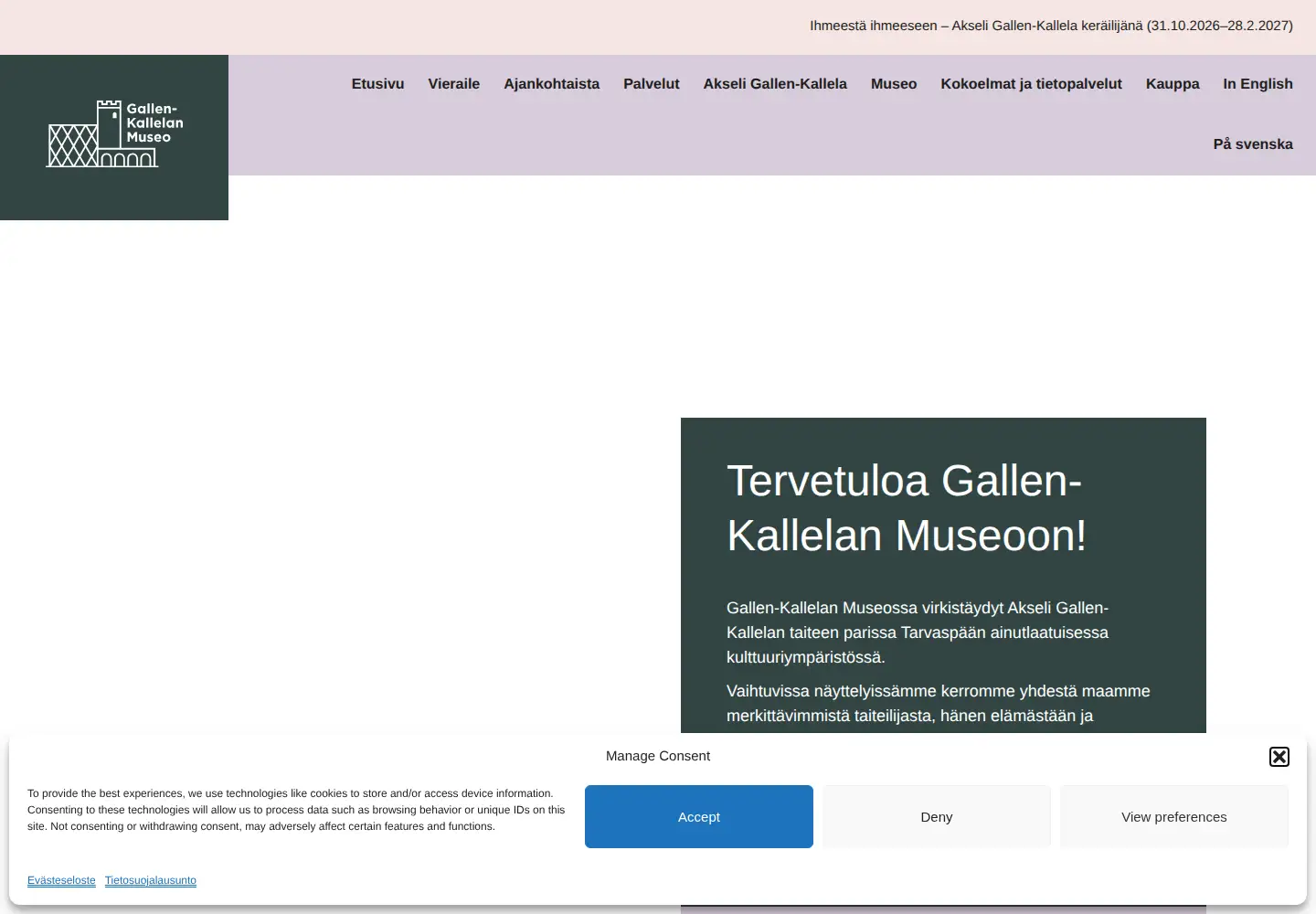Click the paragraph starting "Vaihtuvissa näyttelyissämme kerromme"
The width and height of the screenshot is (1316, 914).
[x=939, y=704]
